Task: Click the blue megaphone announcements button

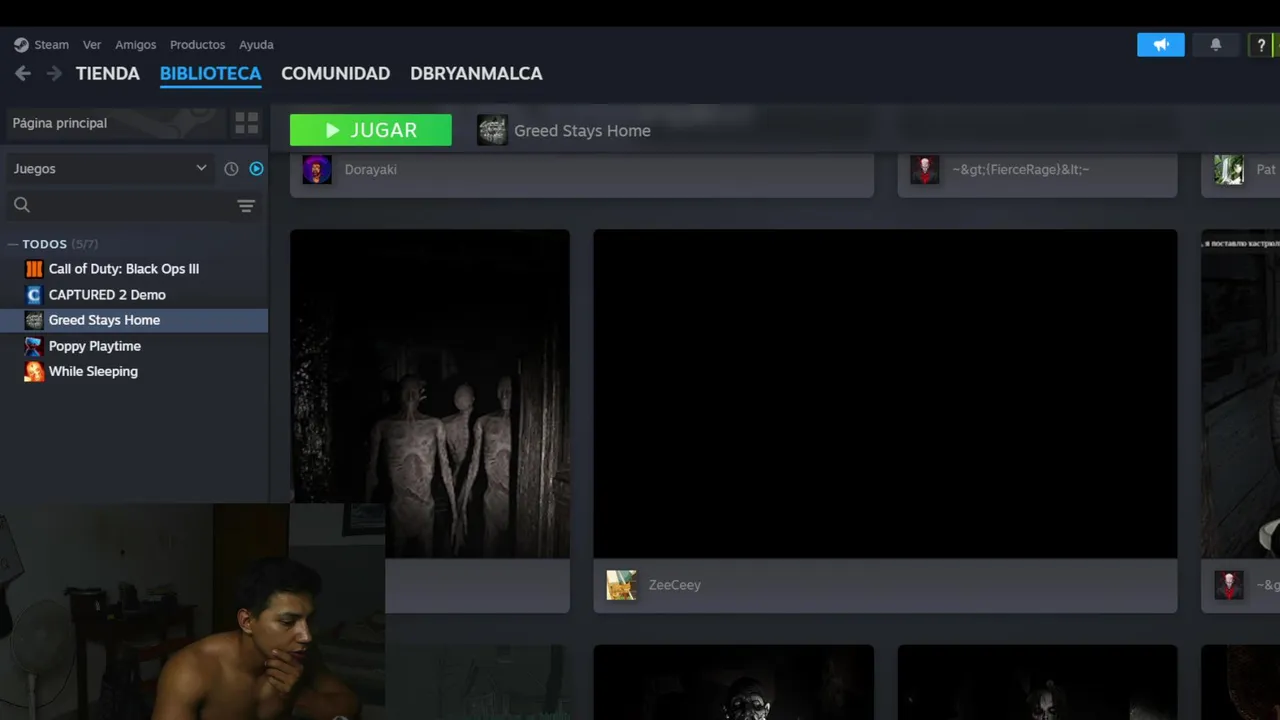Action: (1161, 45)
